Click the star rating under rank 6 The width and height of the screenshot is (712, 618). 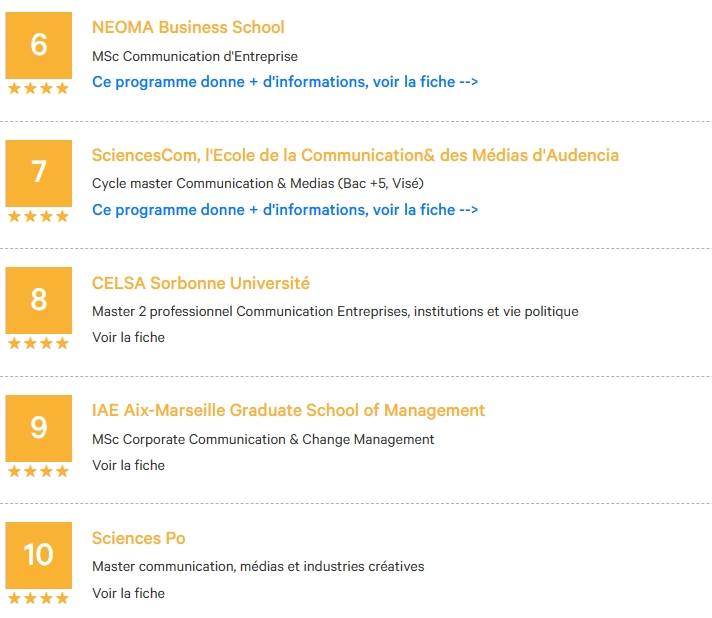pyautogui.click(x=39, y=88)
